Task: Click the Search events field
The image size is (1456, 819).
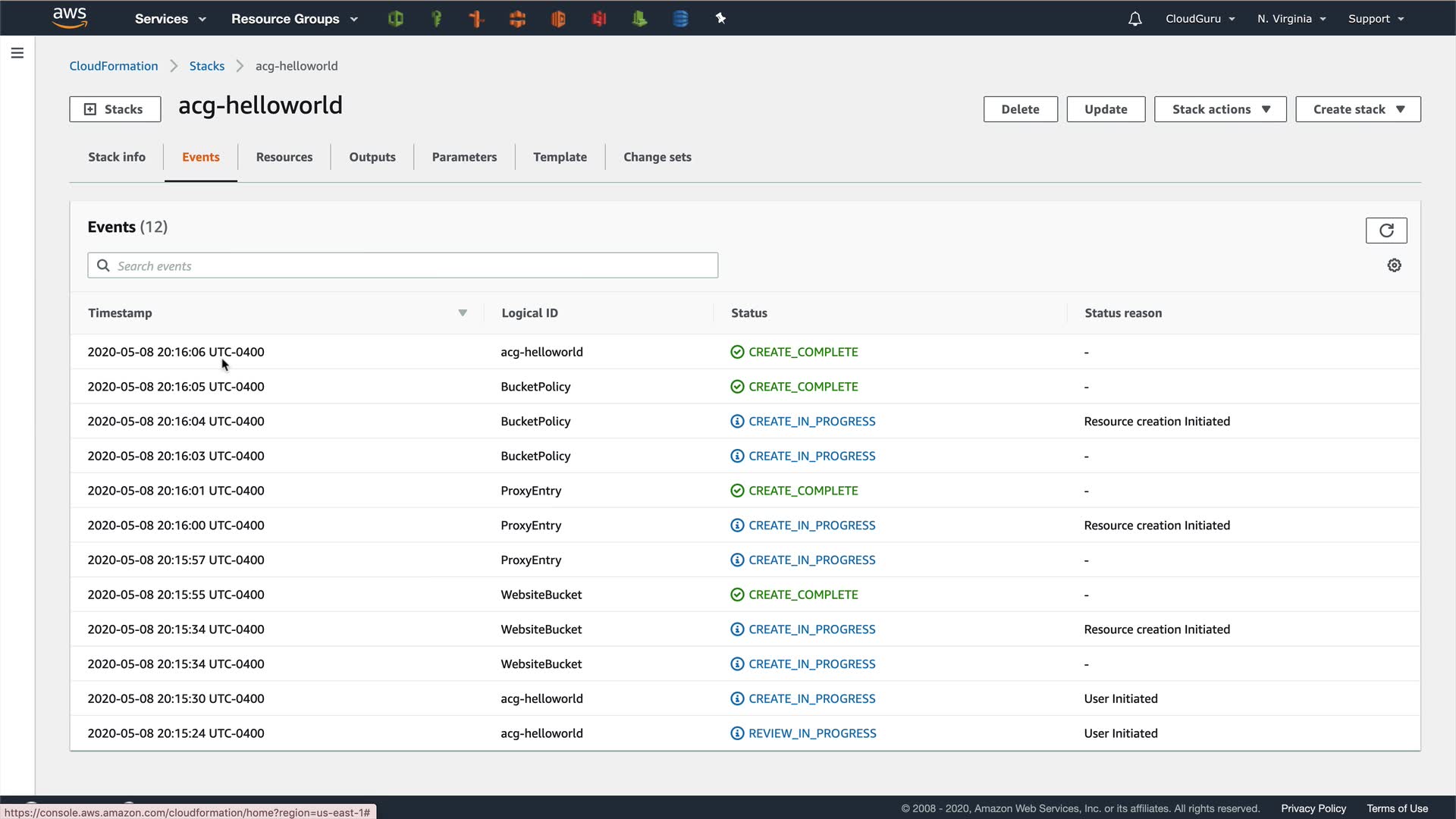Action: coord(402,265)
